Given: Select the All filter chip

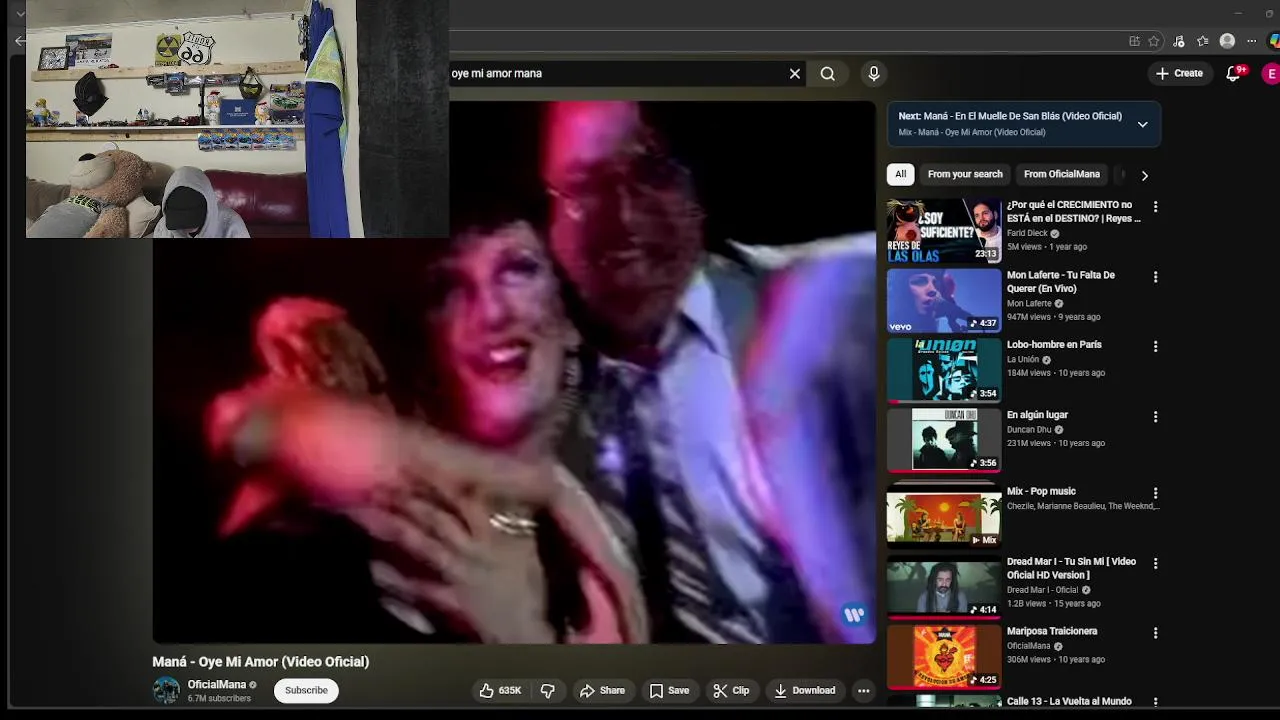Looking at the screenshot, I should [x=900, y=174].
